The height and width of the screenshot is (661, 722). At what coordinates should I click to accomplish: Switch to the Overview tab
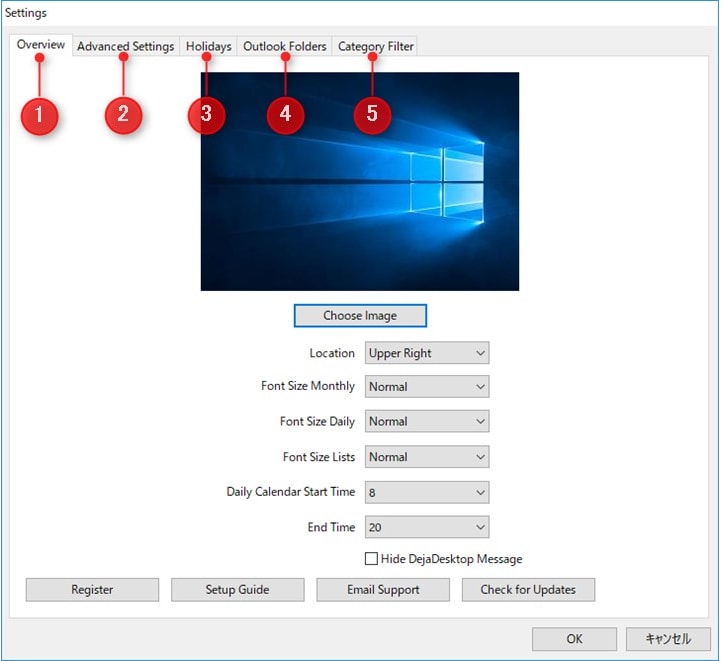point(41,45)
